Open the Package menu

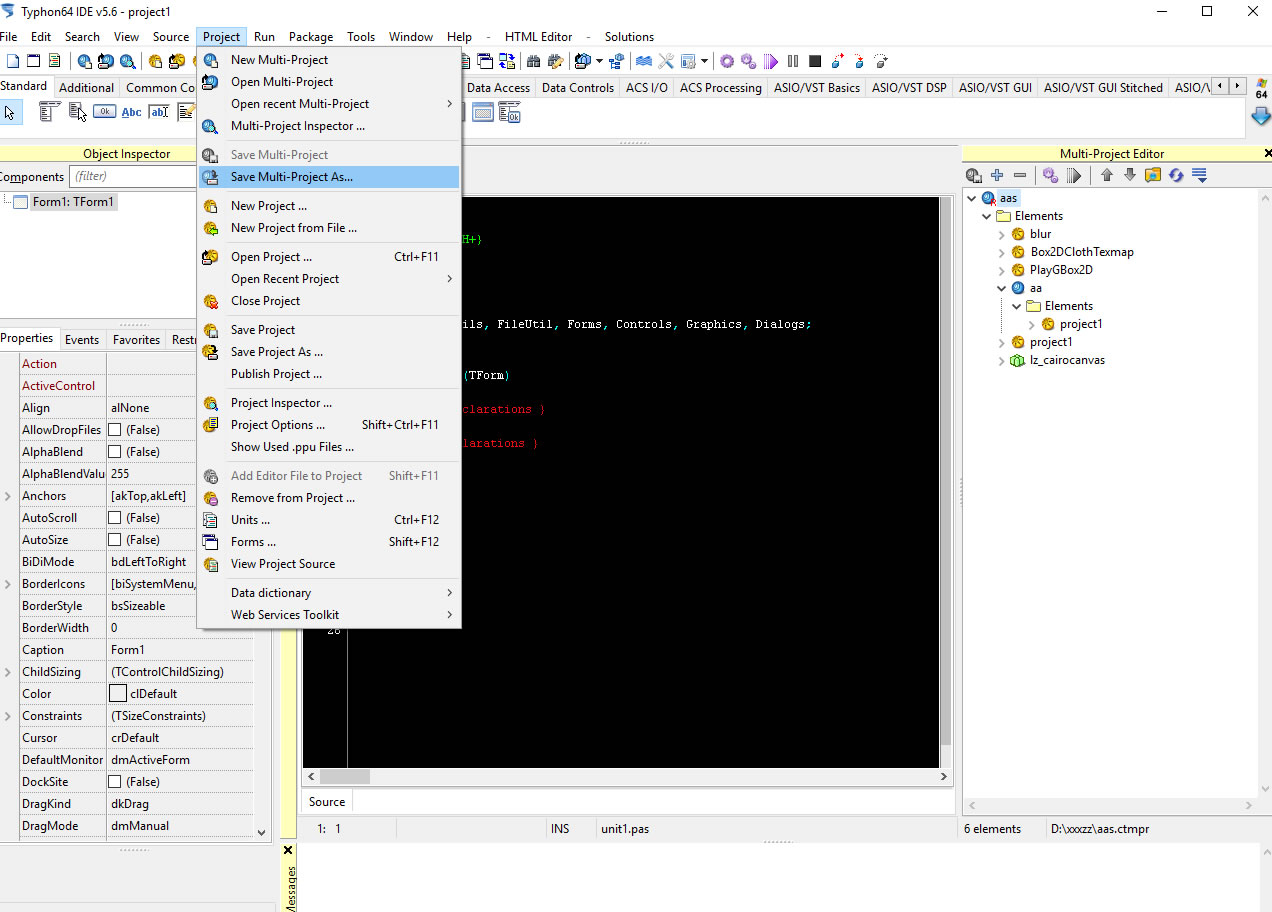[x=311, y=37]
